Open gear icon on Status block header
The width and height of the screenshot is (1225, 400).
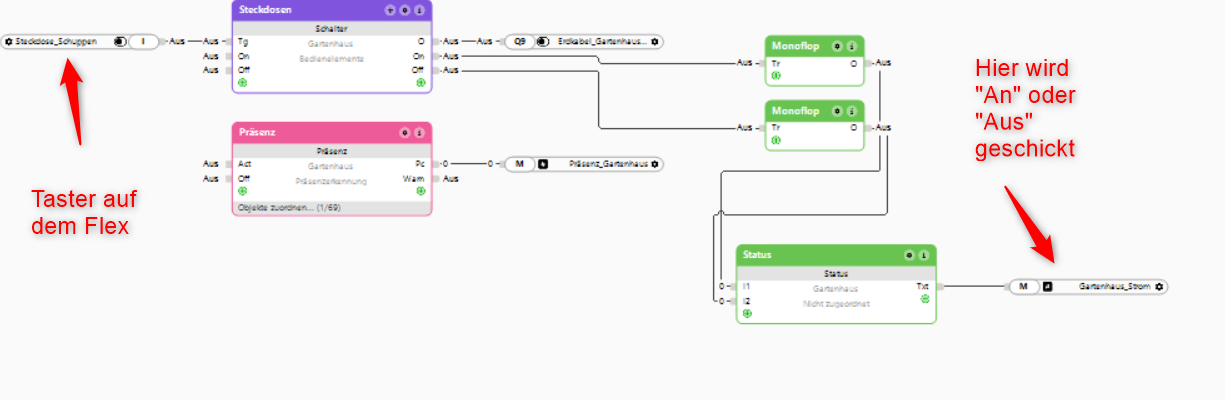909,255
